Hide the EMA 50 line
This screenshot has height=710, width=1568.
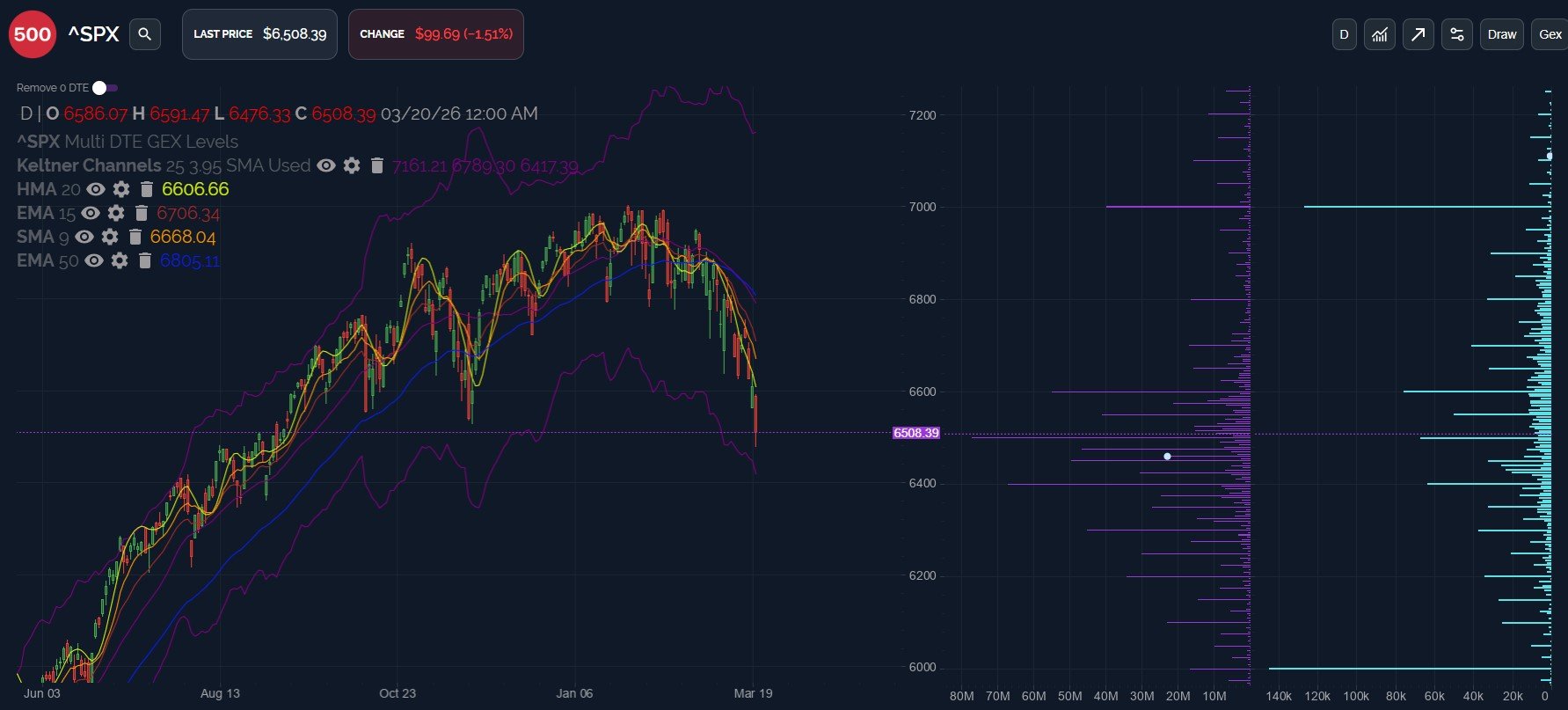tap(94, 260)
